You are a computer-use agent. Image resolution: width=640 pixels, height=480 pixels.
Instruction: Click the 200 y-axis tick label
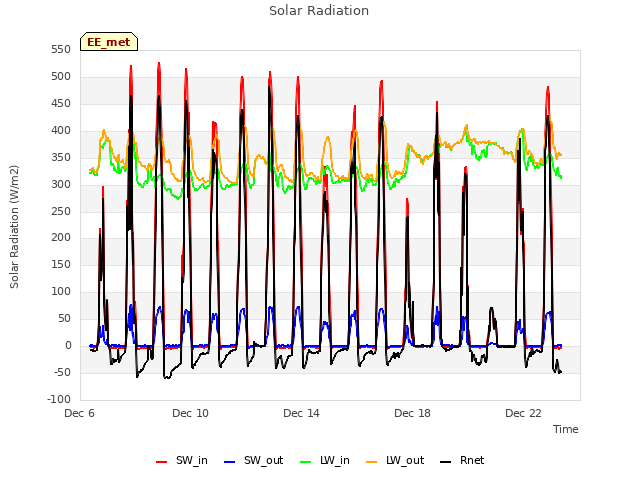(x=61, y=238)
